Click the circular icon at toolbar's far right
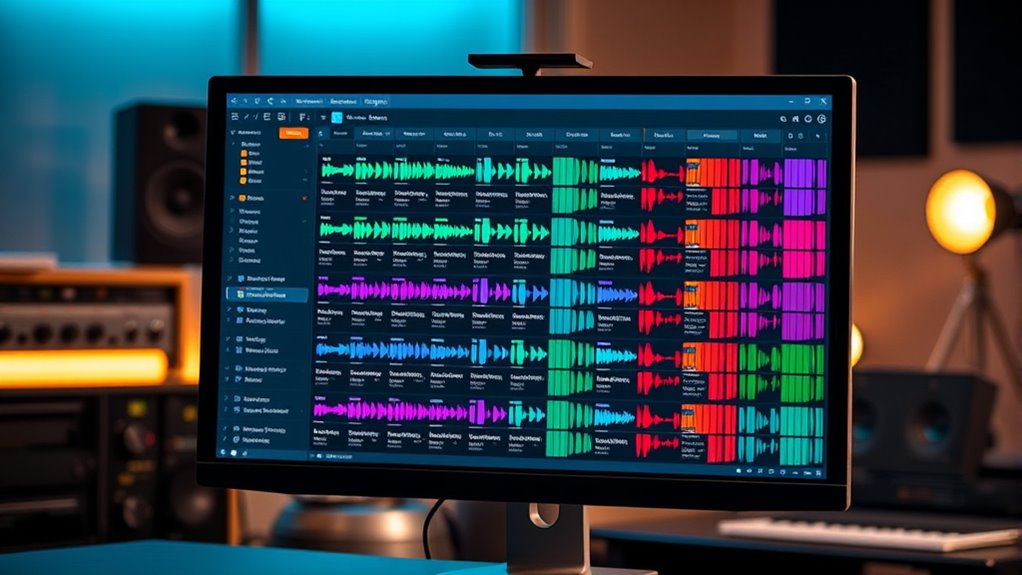The width and height of the screenshot is (1022, 575). click(820, 118)
